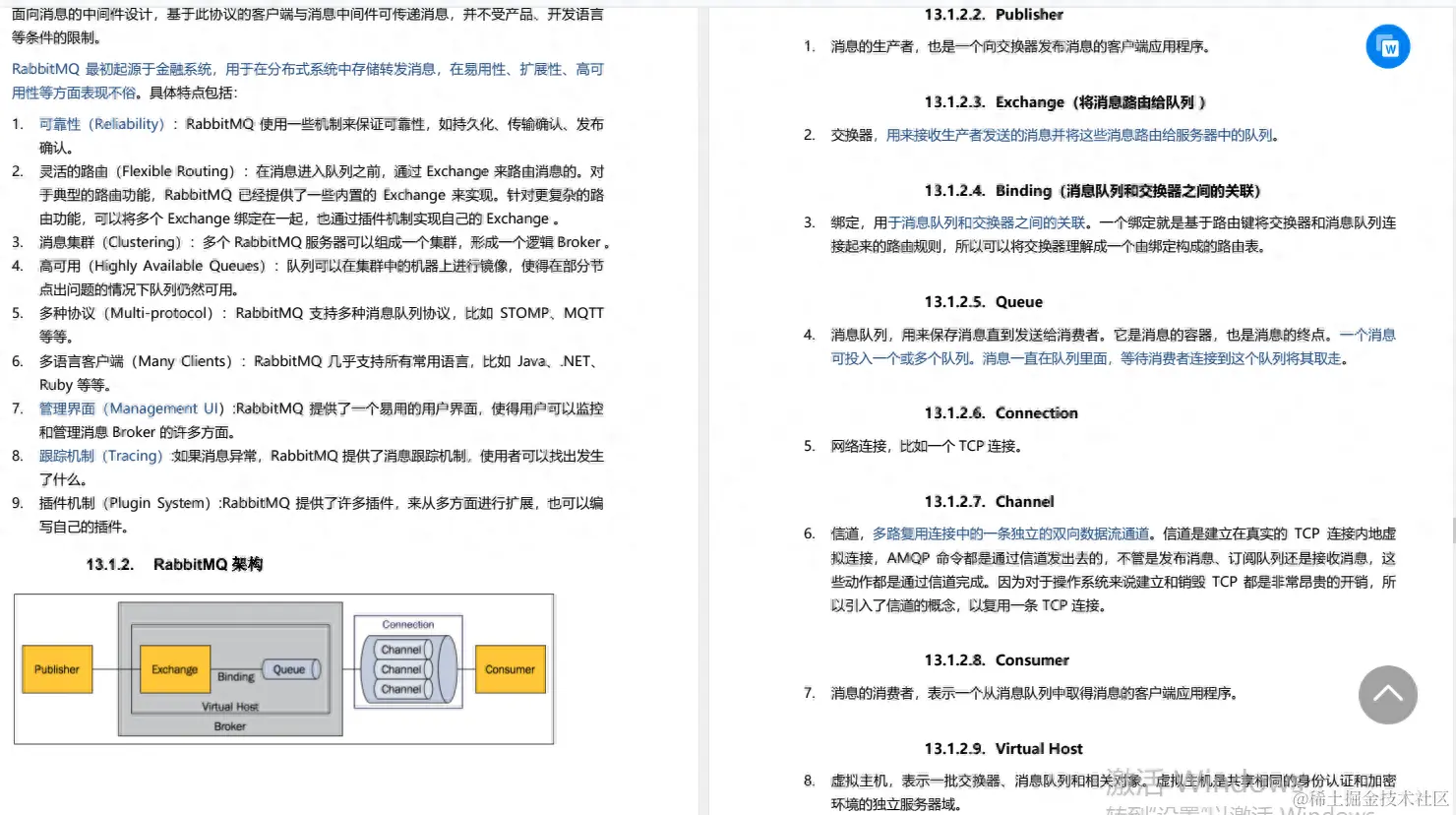The image size is (1456, 815).
Task: Select heading 13.1.2.6. Connection
Action: tap(1001, 413)
